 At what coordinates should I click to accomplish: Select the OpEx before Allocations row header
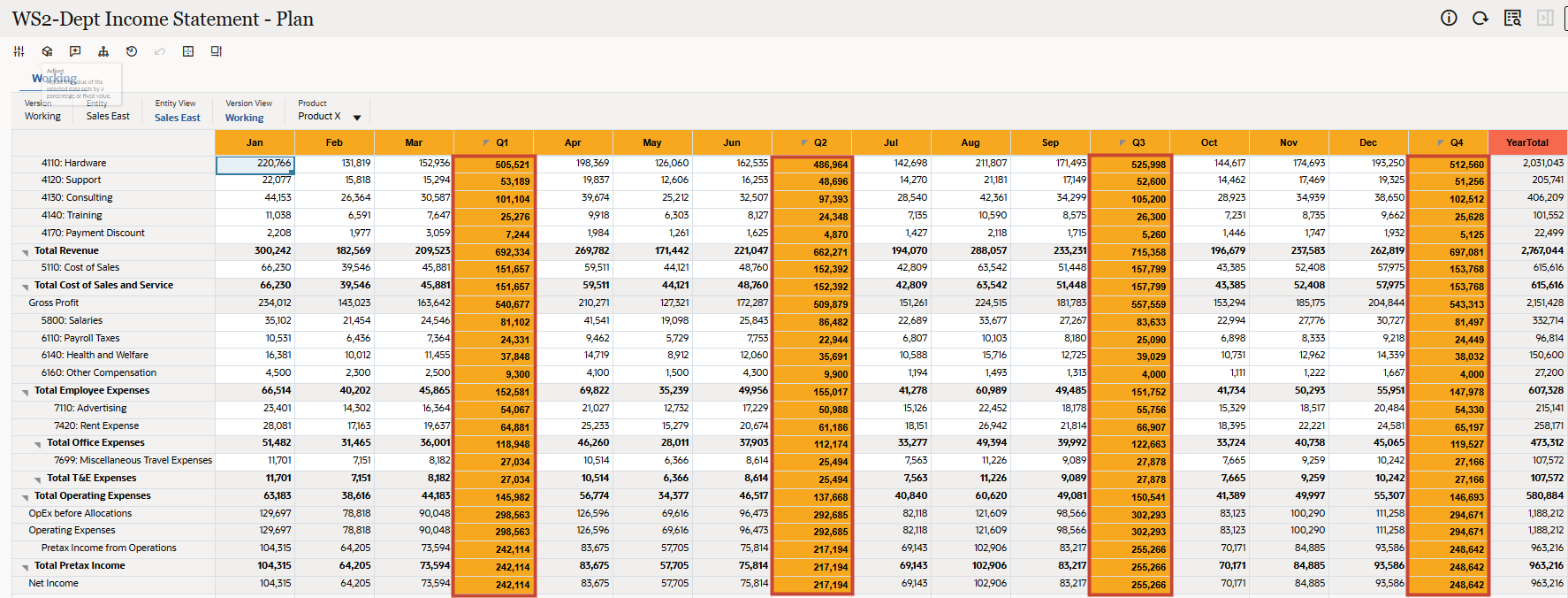113,513
